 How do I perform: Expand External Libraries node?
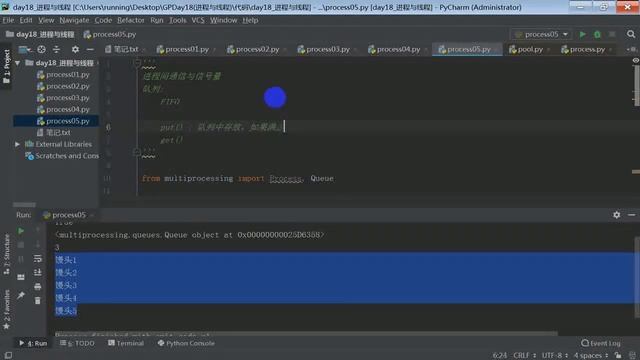pyautogui.click(x=18, y=144)
